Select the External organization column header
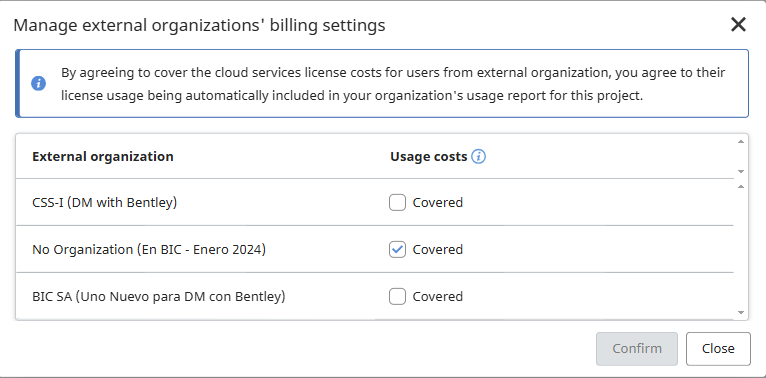The width and height of the screenshot is (766, 378). (103, 157)
